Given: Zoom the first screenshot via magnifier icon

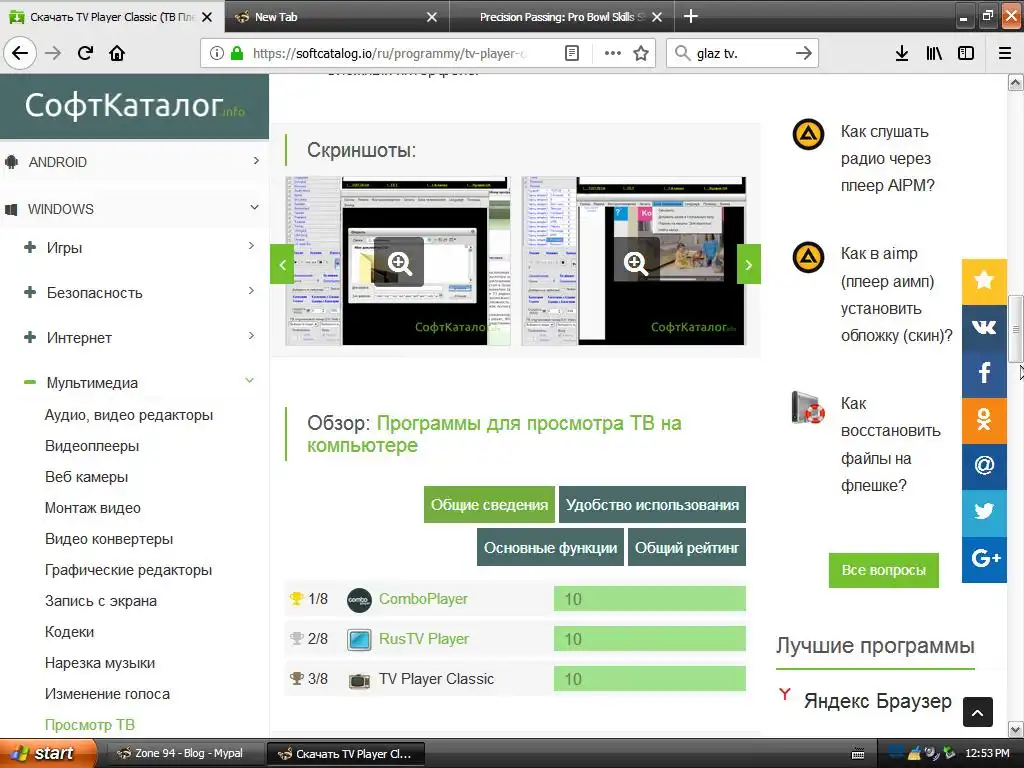Looking at the screenshot, I should tap(399, 263).
